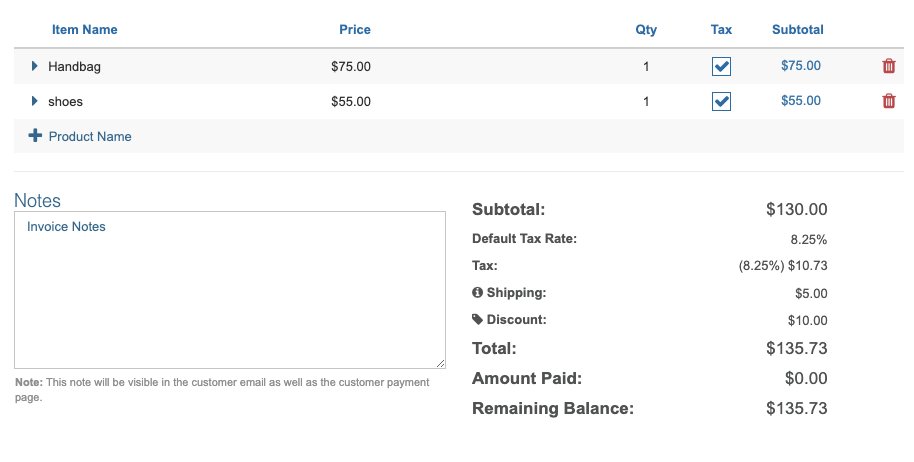Viewport: 914px width, 462px height.
Task: Click the Shipping info icon
Action: (x=478, y=293)
